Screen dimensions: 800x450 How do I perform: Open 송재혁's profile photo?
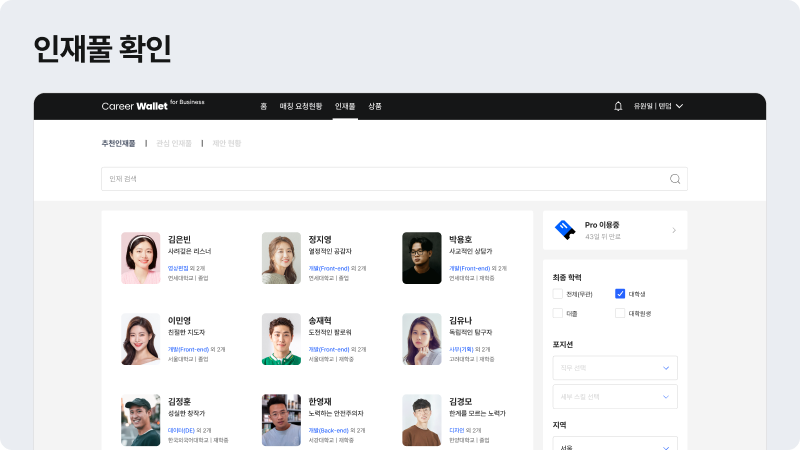click(281, 339)
